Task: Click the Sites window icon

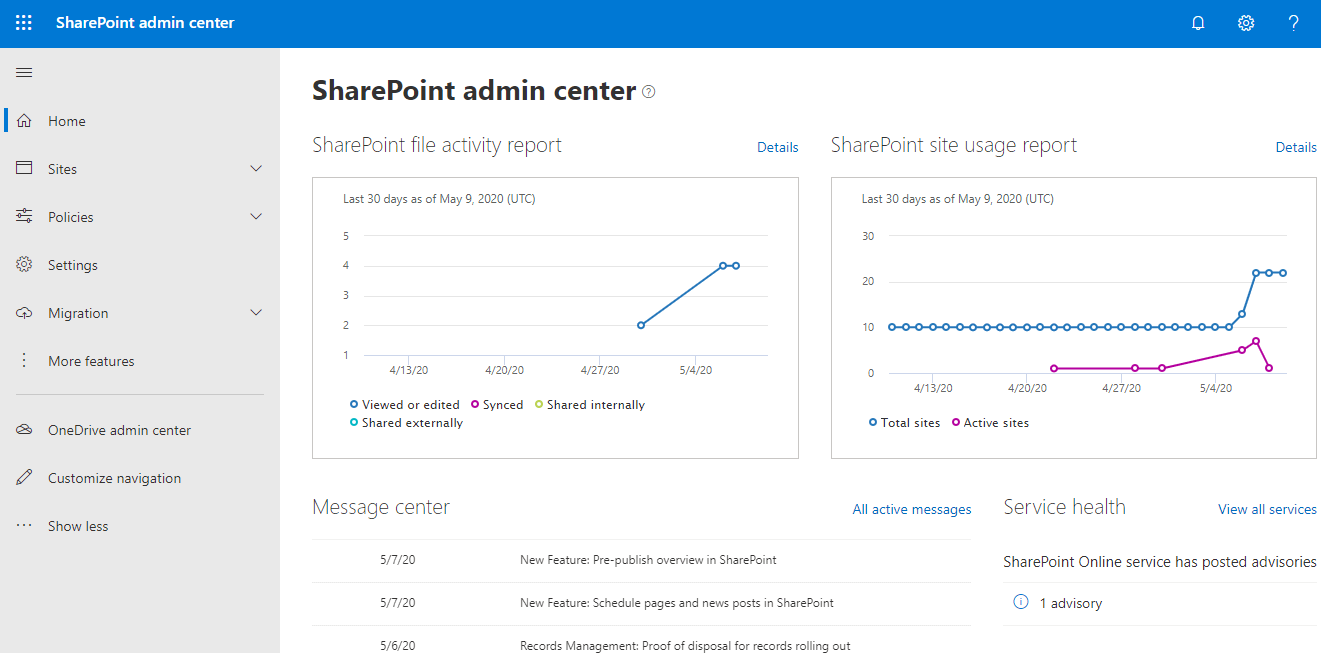Action: (25, 169)
